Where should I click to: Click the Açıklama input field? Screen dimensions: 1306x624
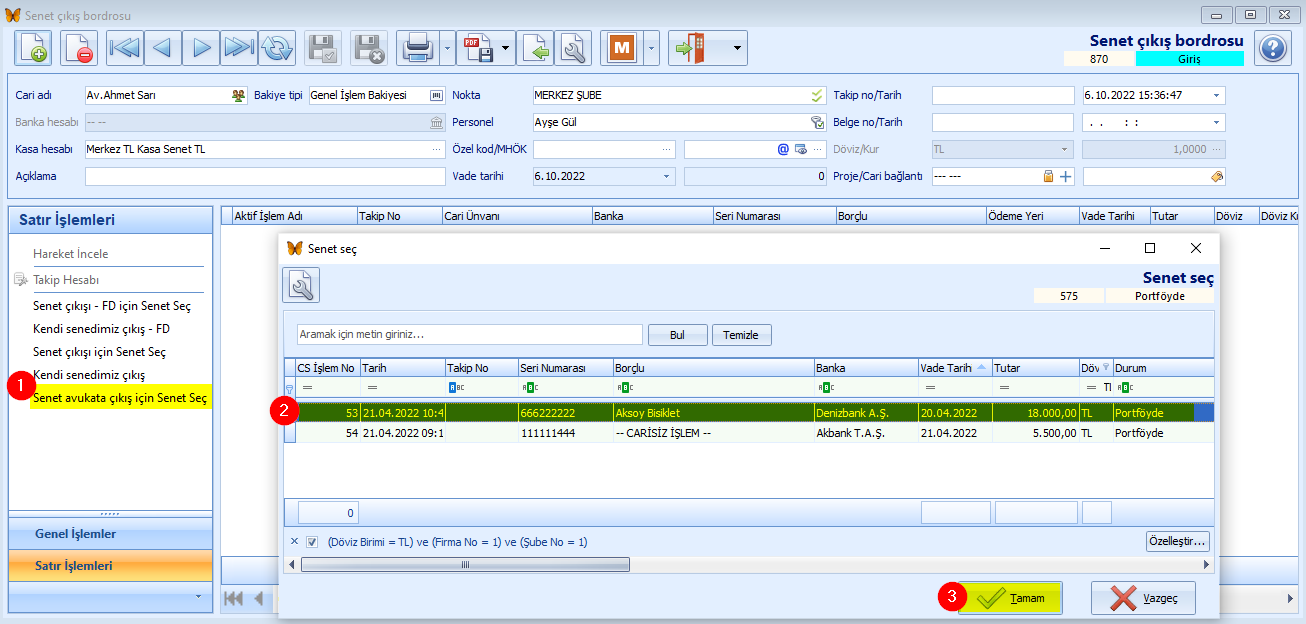264,176
